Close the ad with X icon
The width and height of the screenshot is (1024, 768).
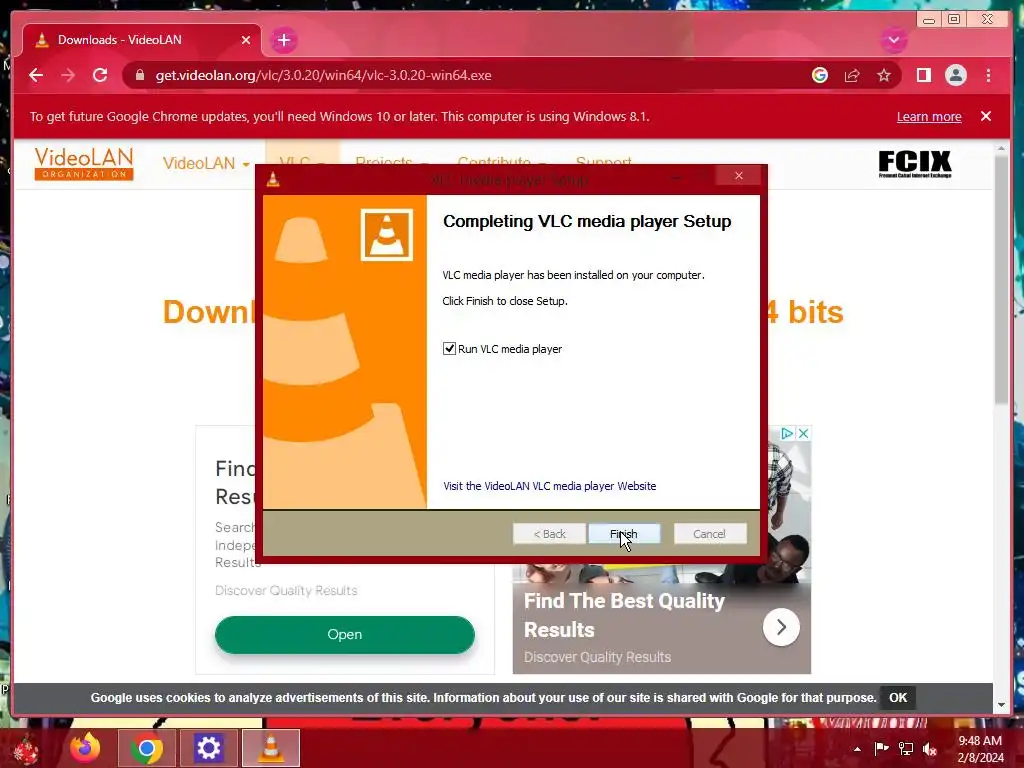803,434
